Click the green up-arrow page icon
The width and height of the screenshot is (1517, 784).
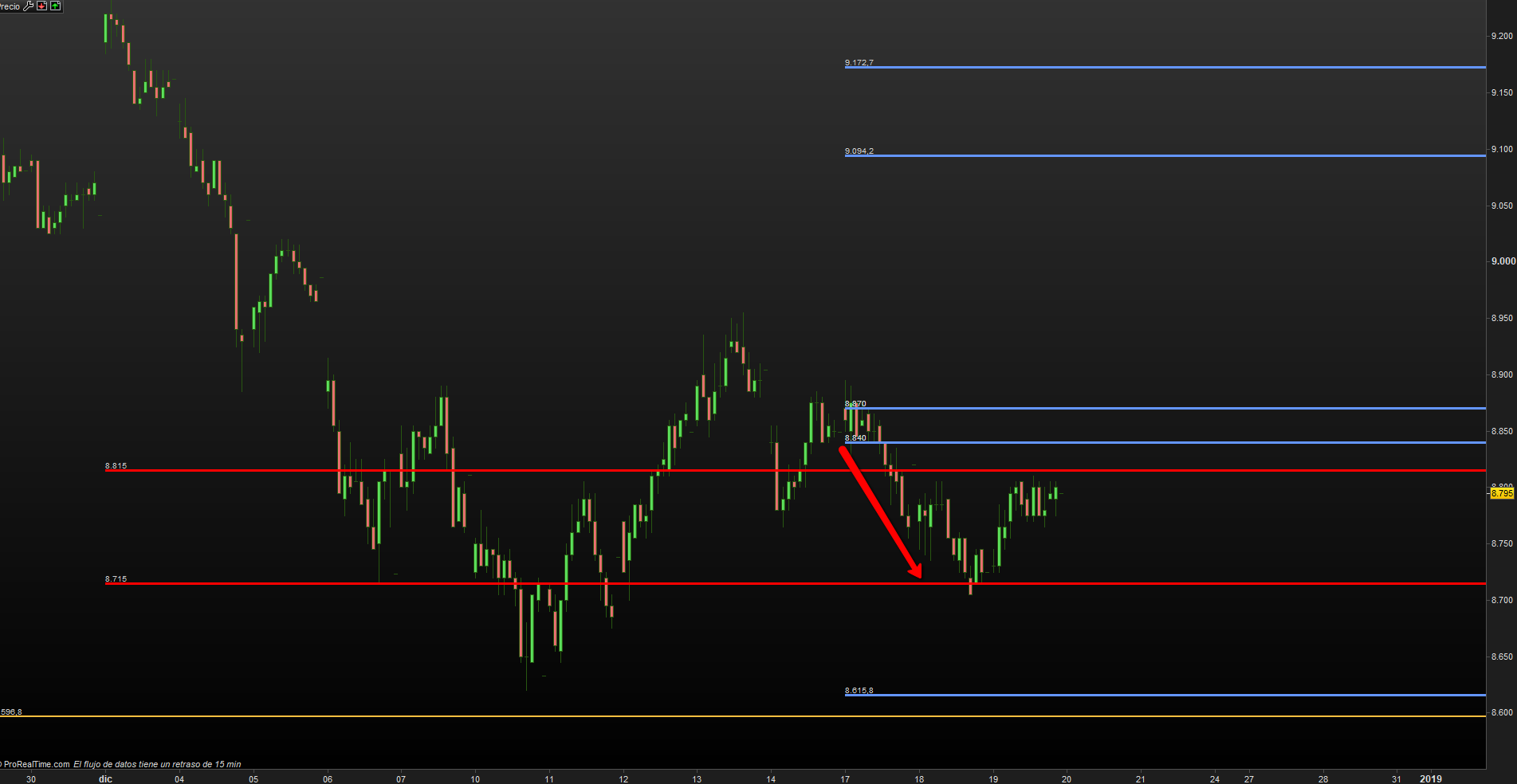point(55,6)
